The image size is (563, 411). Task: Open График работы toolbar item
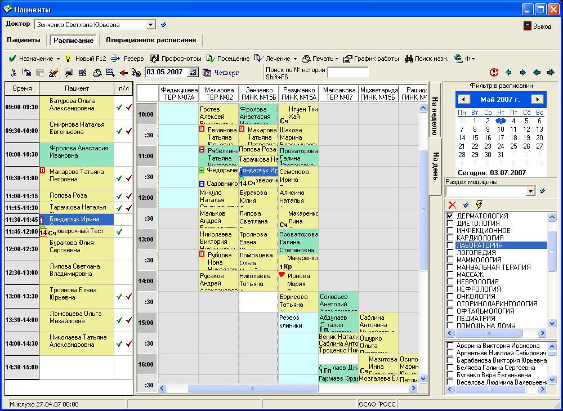372,59
